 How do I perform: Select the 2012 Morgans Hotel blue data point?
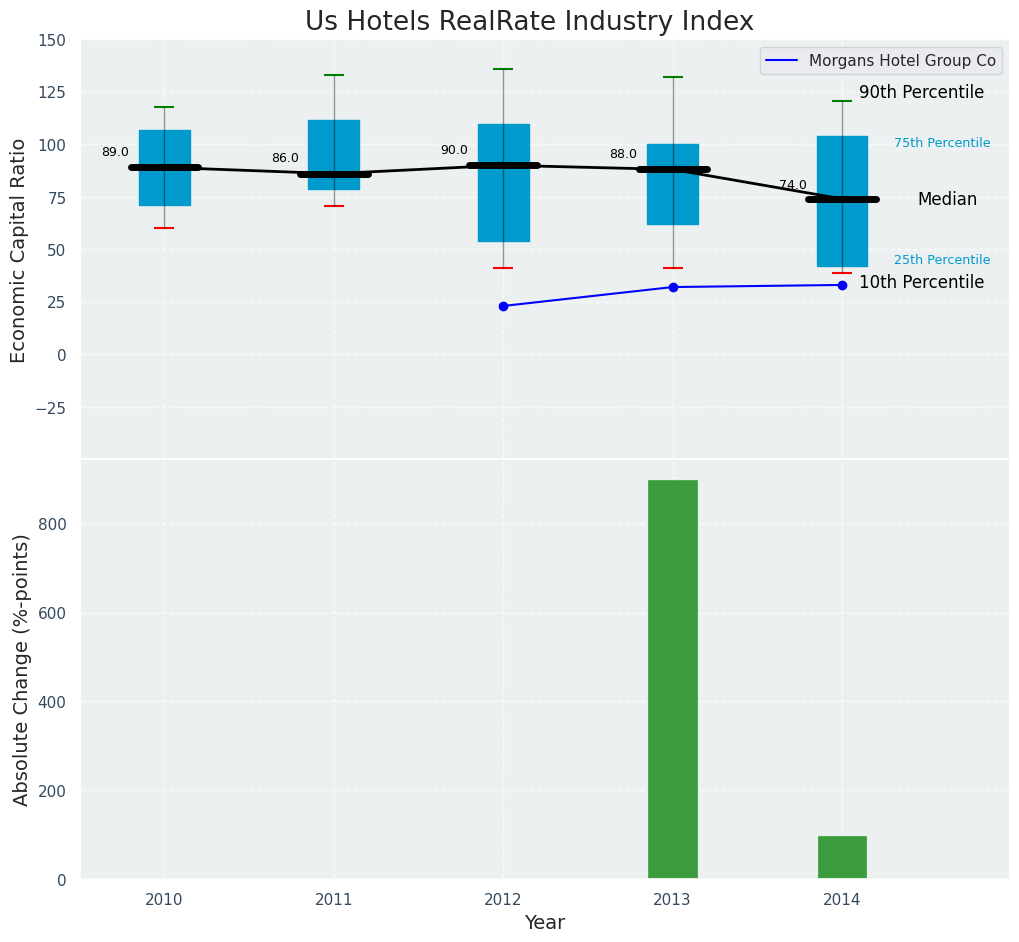point(503,306)
